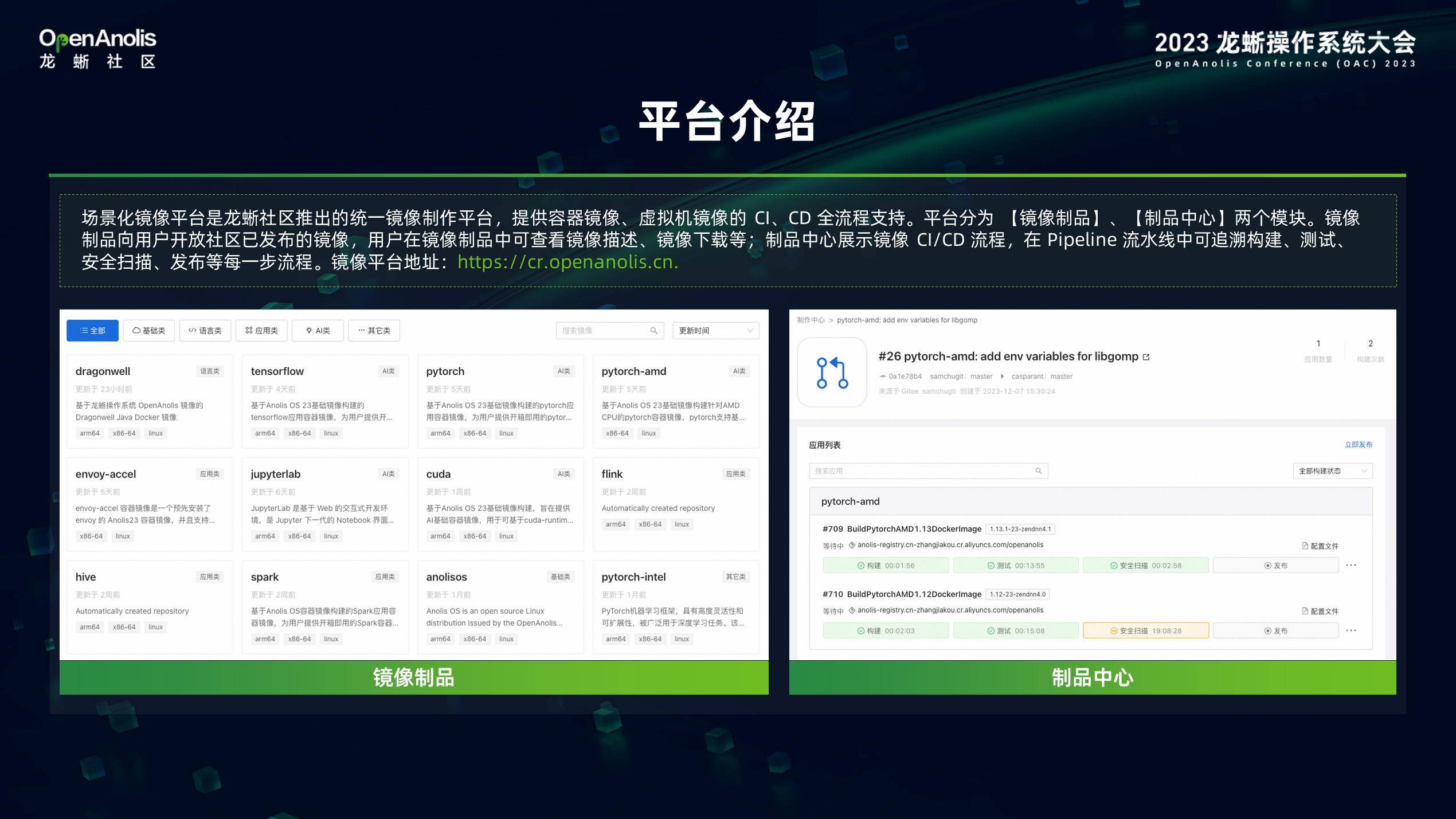
Task: Click the 1.12-23-zendnn4.0 version tag
Action: [1017, 594]
